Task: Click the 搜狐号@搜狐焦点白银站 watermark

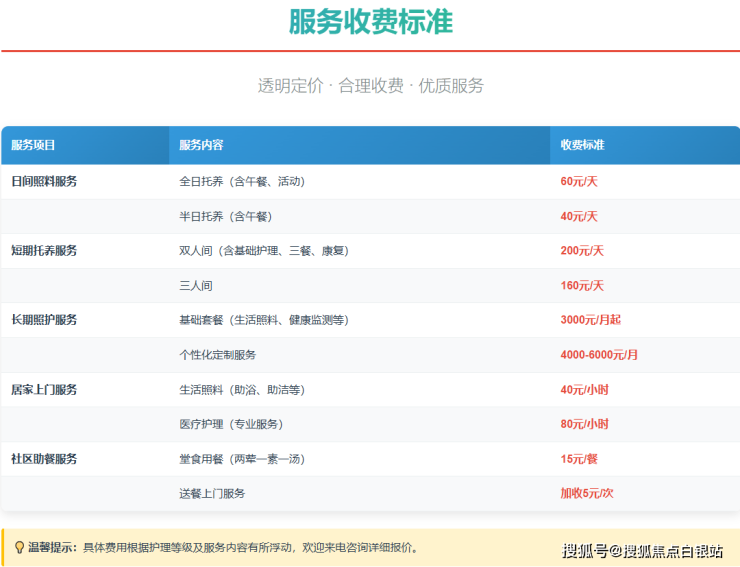Action: point(641,551)
